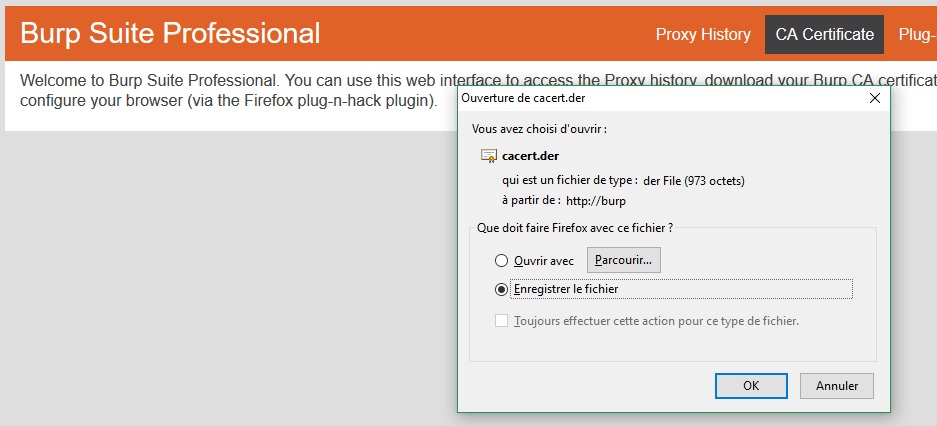Click the Burp Suite Professional header title
Image resolution: width=937 pixels, height=426 pixels.
tap(170, 34)
